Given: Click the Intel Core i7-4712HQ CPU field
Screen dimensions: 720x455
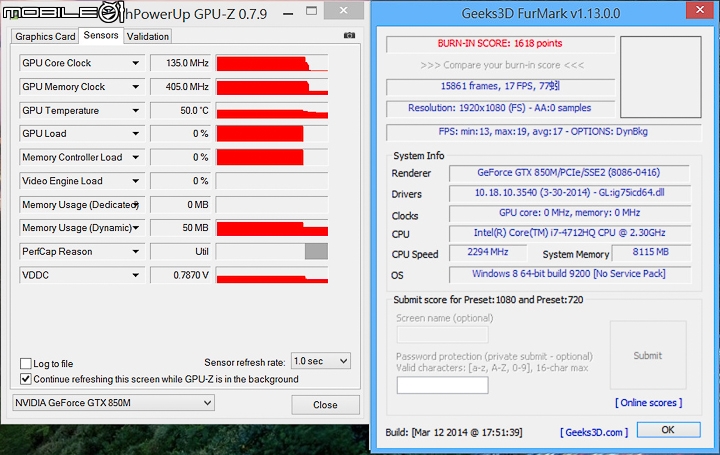Looking at the screenshot, I should pos(569,233).
